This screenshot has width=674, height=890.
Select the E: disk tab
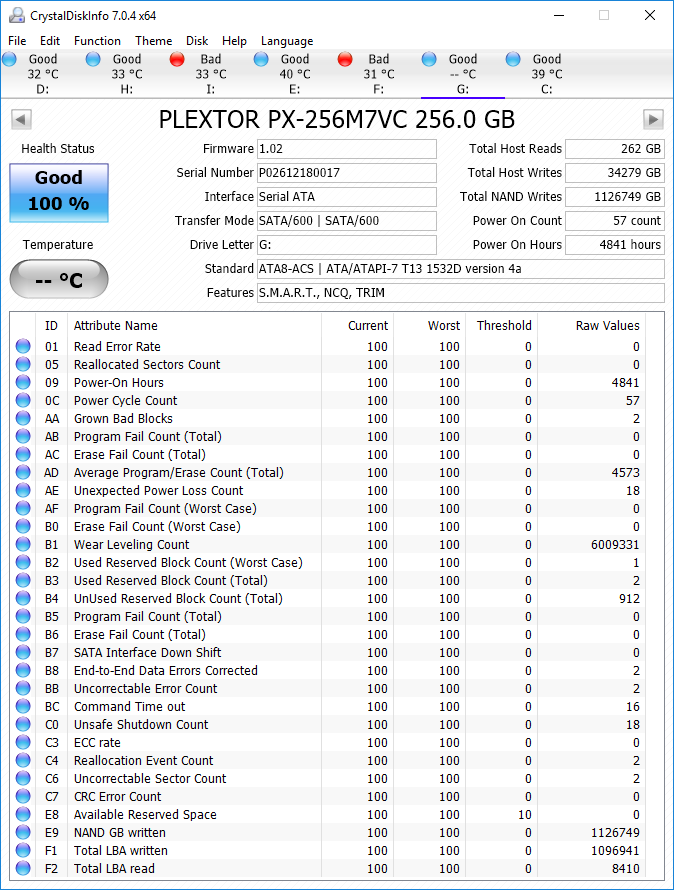(x=295, y=74)
